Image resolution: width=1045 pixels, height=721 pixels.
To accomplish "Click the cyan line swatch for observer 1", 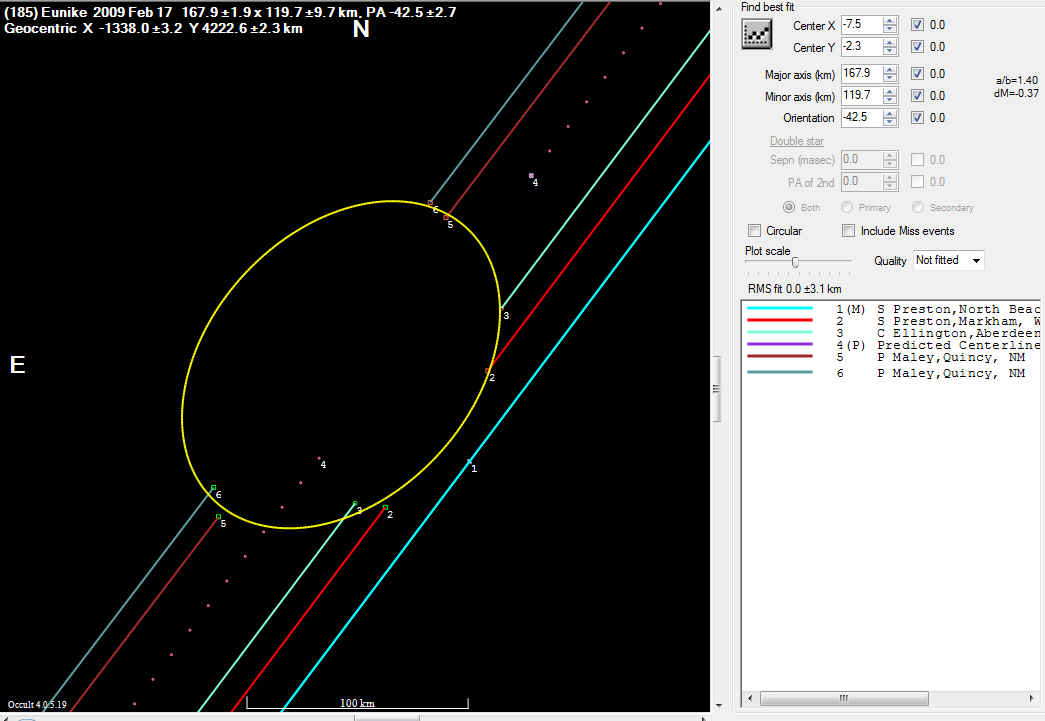I will (x=780, y=309).
